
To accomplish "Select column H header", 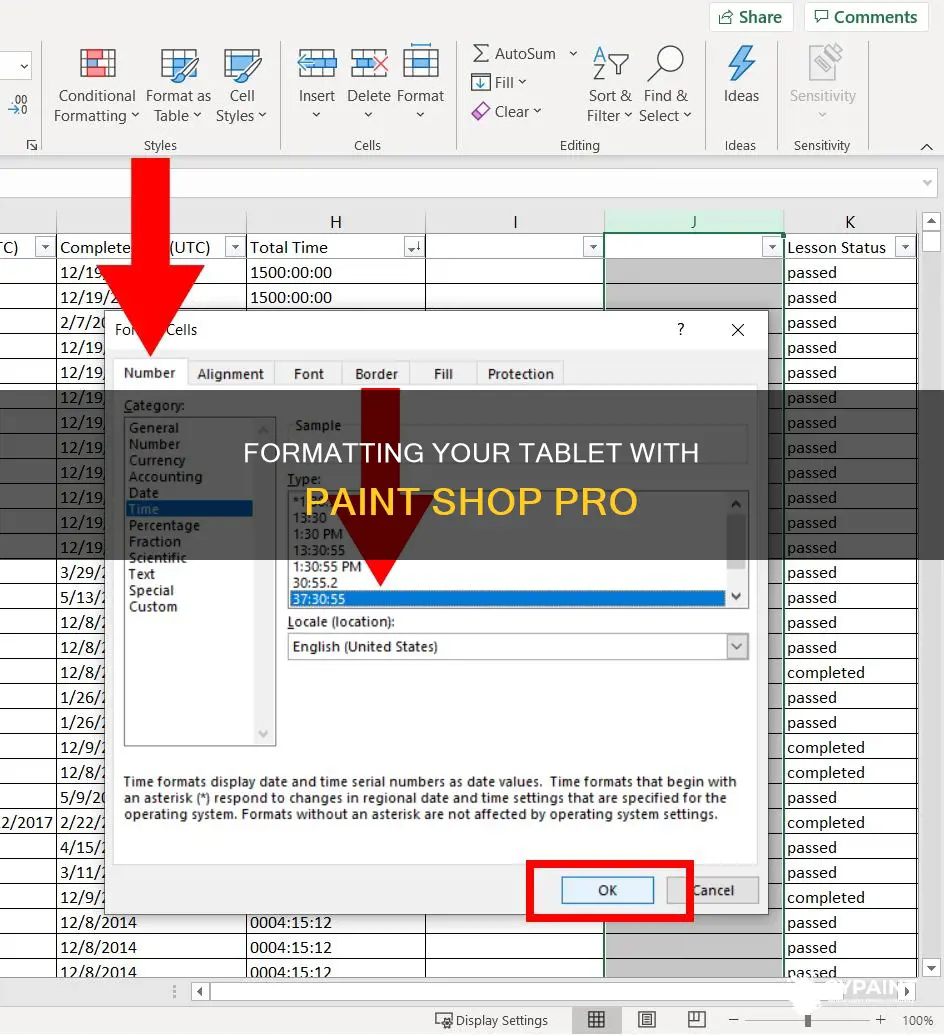I will click(335, 222).
